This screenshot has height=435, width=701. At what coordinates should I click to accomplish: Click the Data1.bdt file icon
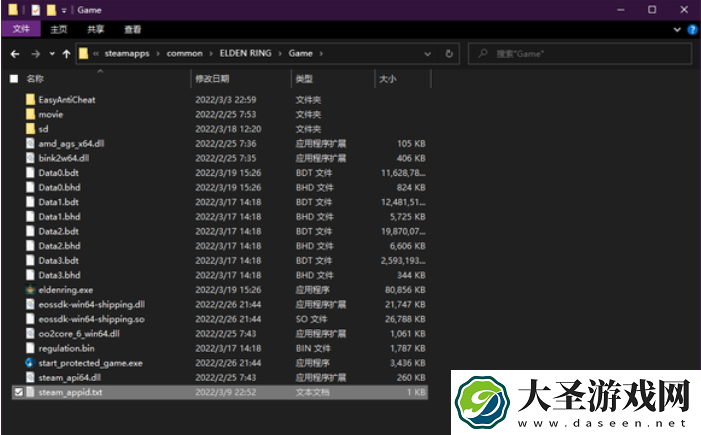click(x=30, y=202)
